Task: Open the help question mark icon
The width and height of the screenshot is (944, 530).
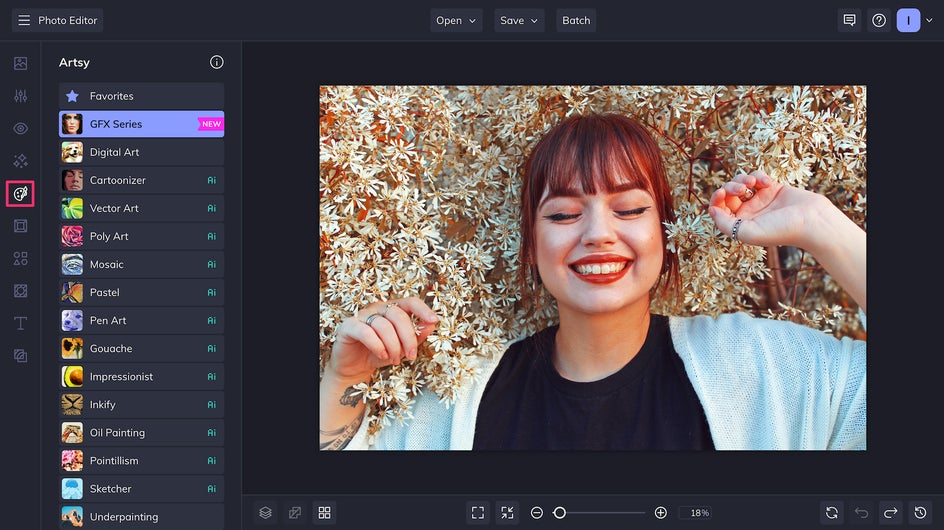Action: [x=879, y=20]
